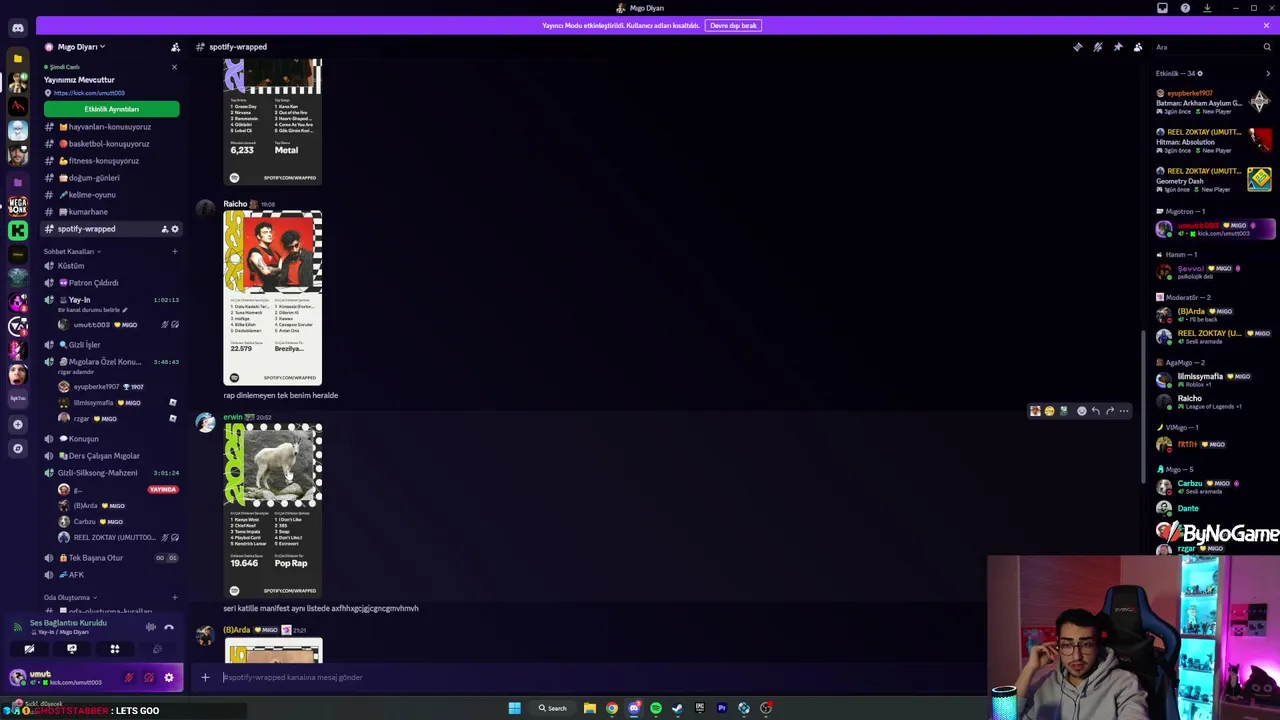Open the Help question mark icon
This screenshot has width=1280, height=720.
point(1185,8)
